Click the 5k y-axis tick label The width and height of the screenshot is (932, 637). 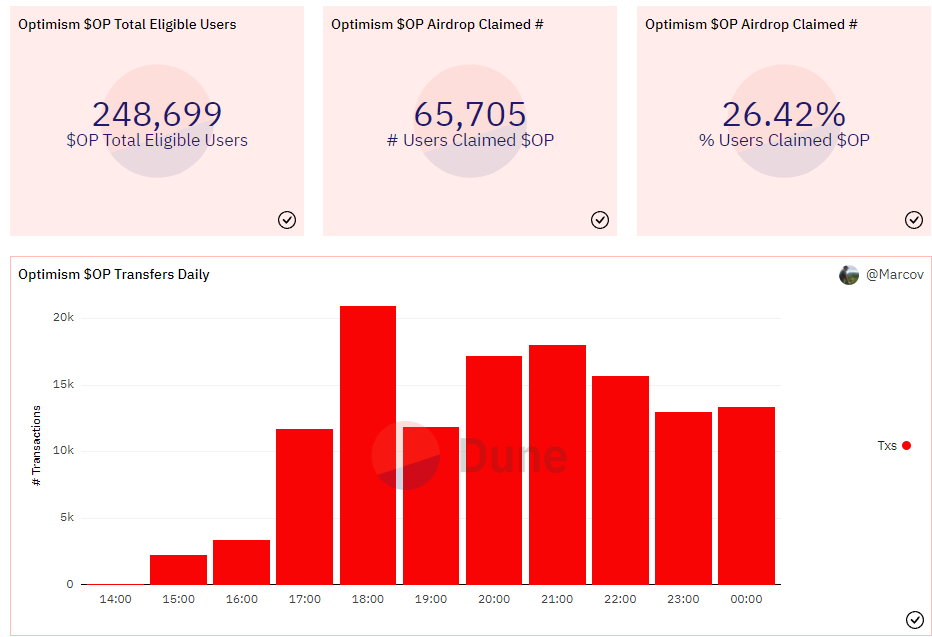(x=67, y=518)
